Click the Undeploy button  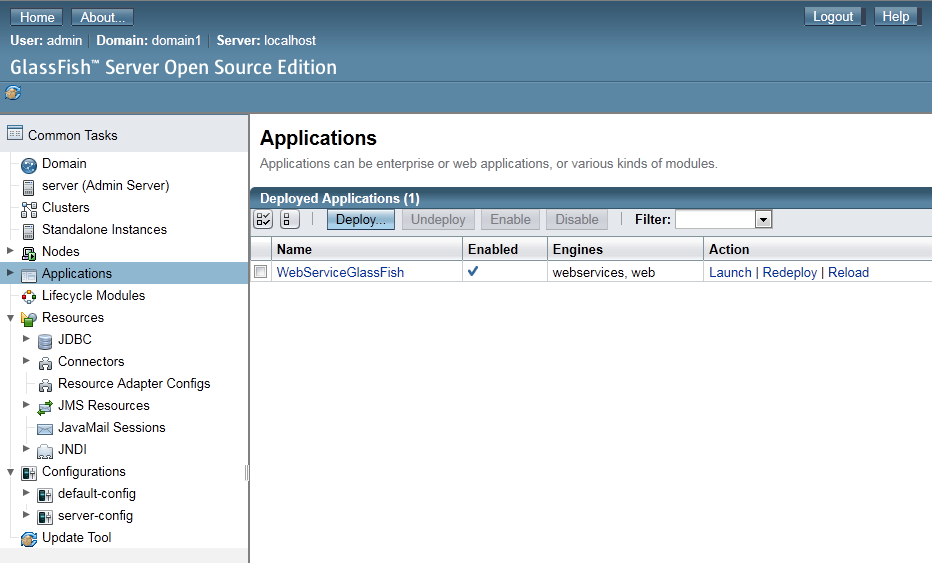pyautogui.click(x=438, y=219)
